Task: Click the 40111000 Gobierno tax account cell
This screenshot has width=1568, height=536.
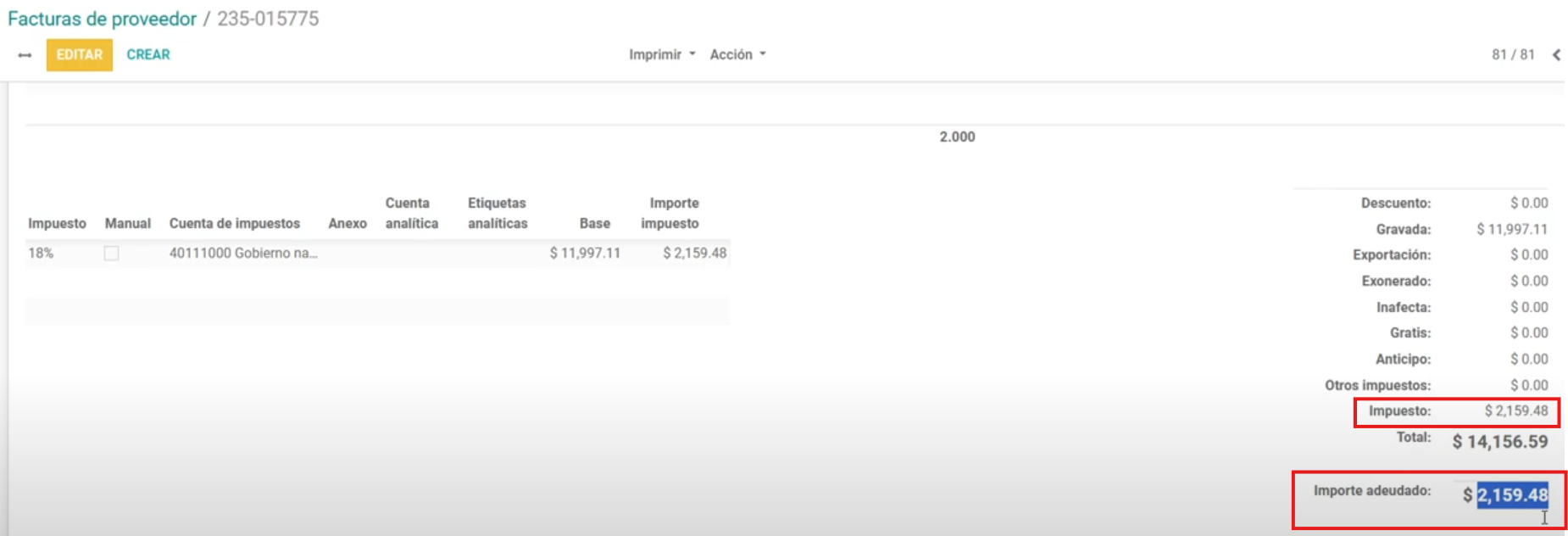Action: (243, 253)
